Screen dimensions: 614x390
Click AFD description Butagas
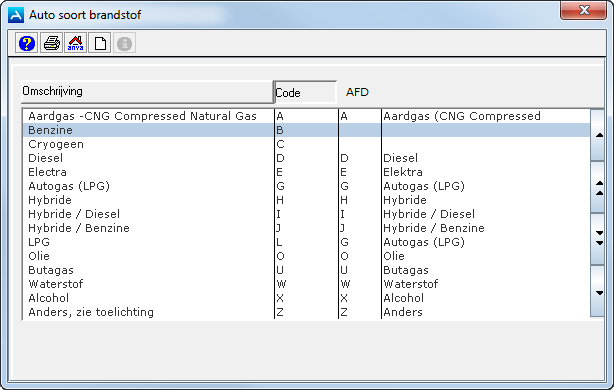406,270
